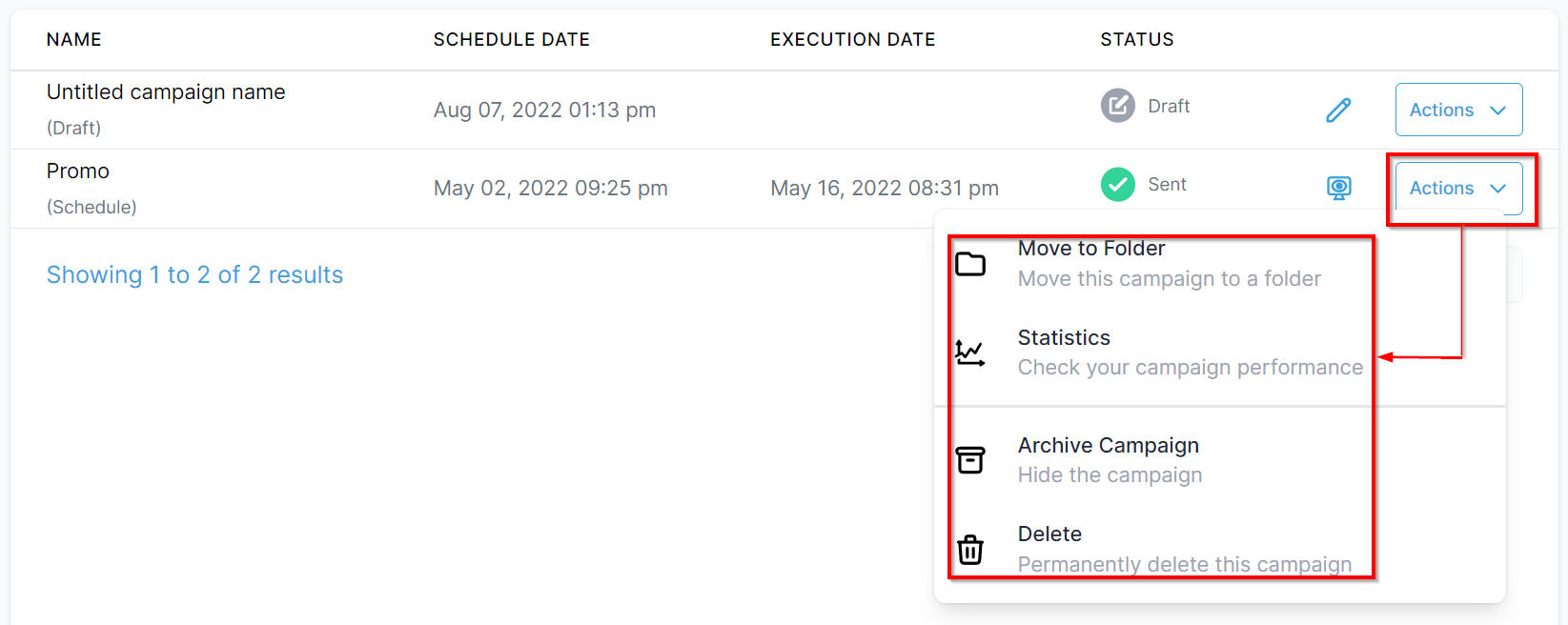The width and height of the screenshot is (1568, 625).
Task: Click the archive box icon
Action: tap(970, 460)
